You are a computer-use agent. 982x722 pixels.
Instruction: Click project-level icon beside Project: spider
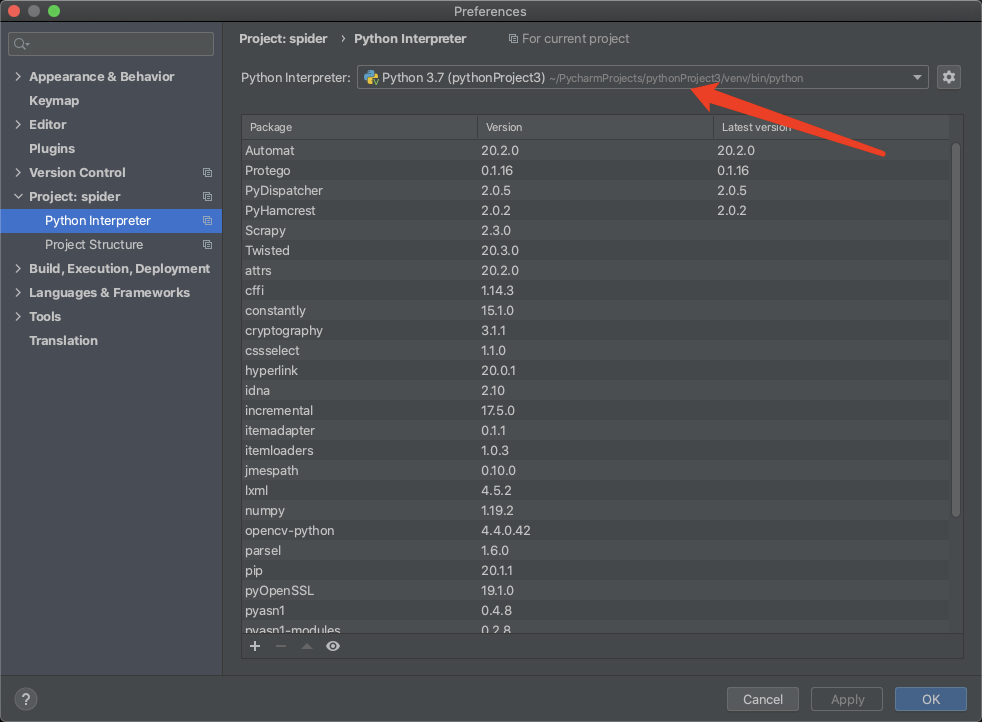[207, 197]
